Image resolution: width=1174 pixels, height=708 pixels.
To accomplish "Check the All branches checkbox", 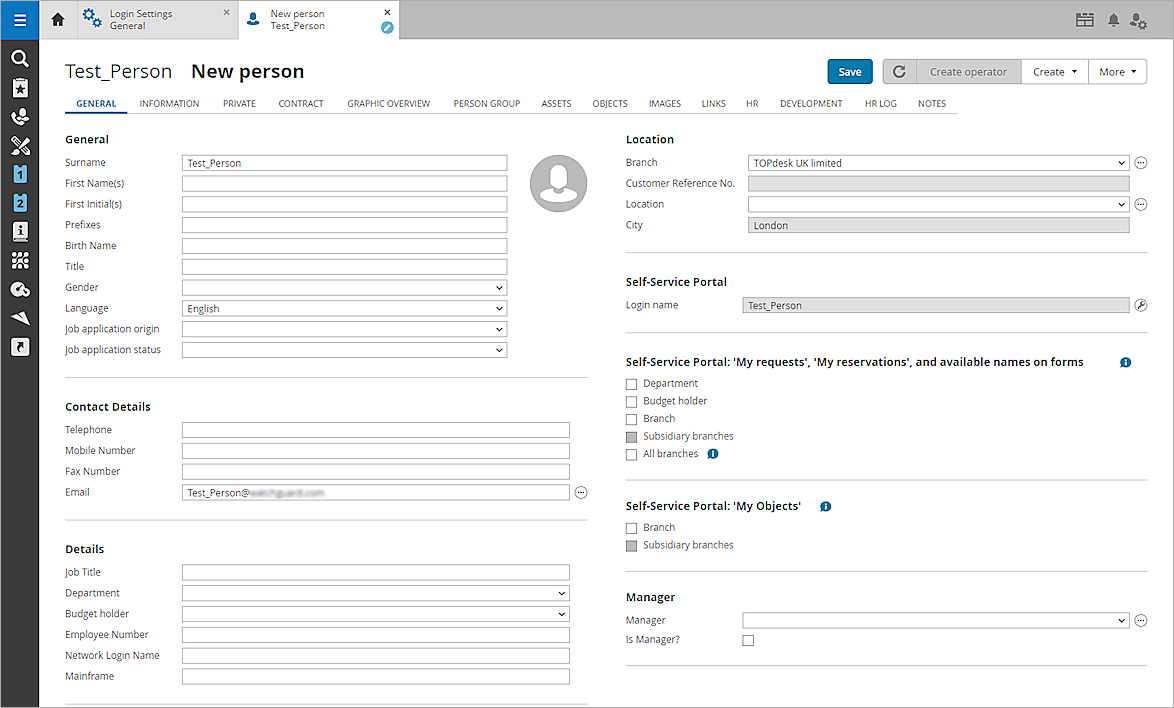I will point(631,453).
